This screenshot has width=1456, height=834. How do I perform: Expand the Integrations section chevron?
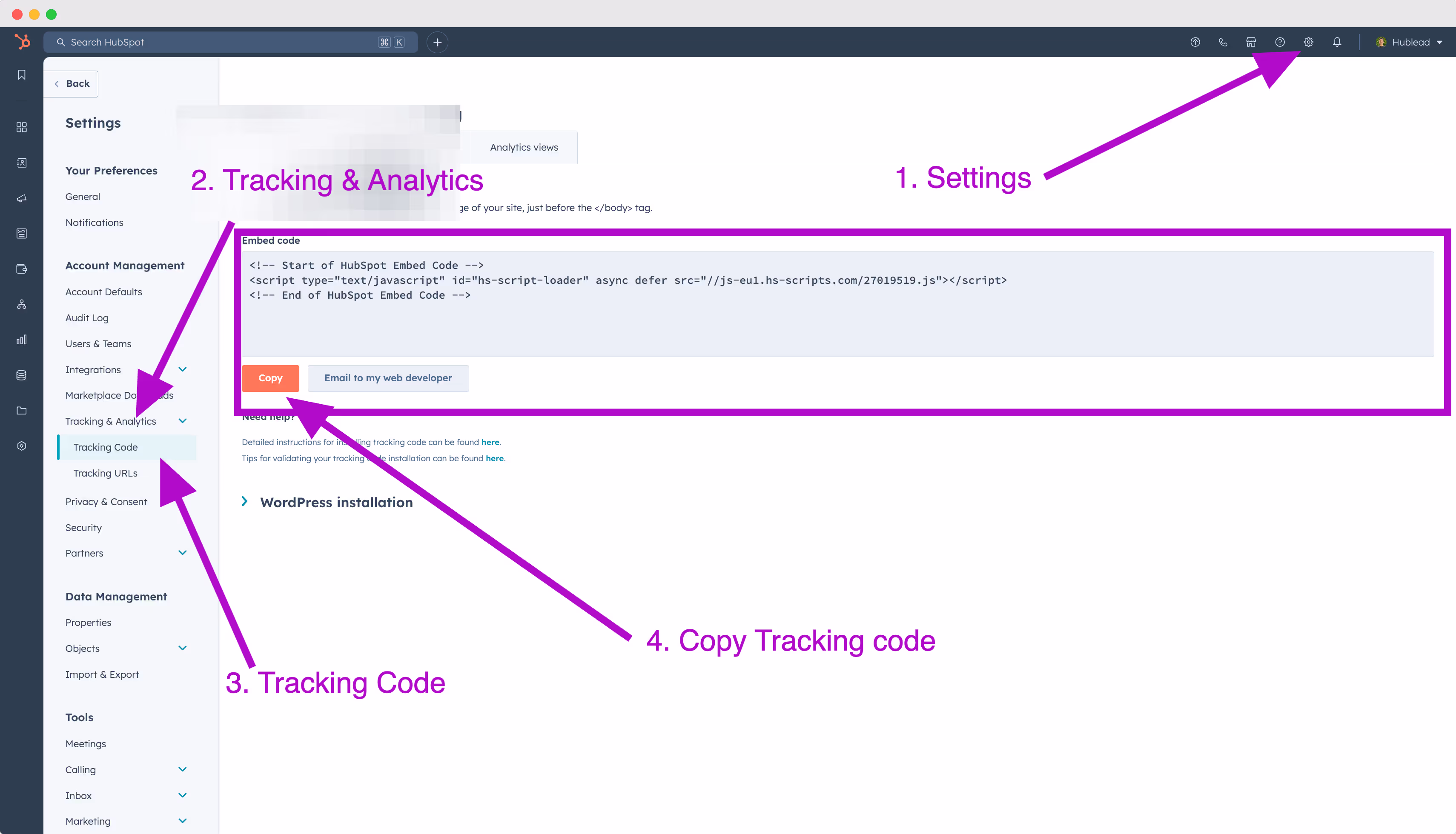click(183, 369)
